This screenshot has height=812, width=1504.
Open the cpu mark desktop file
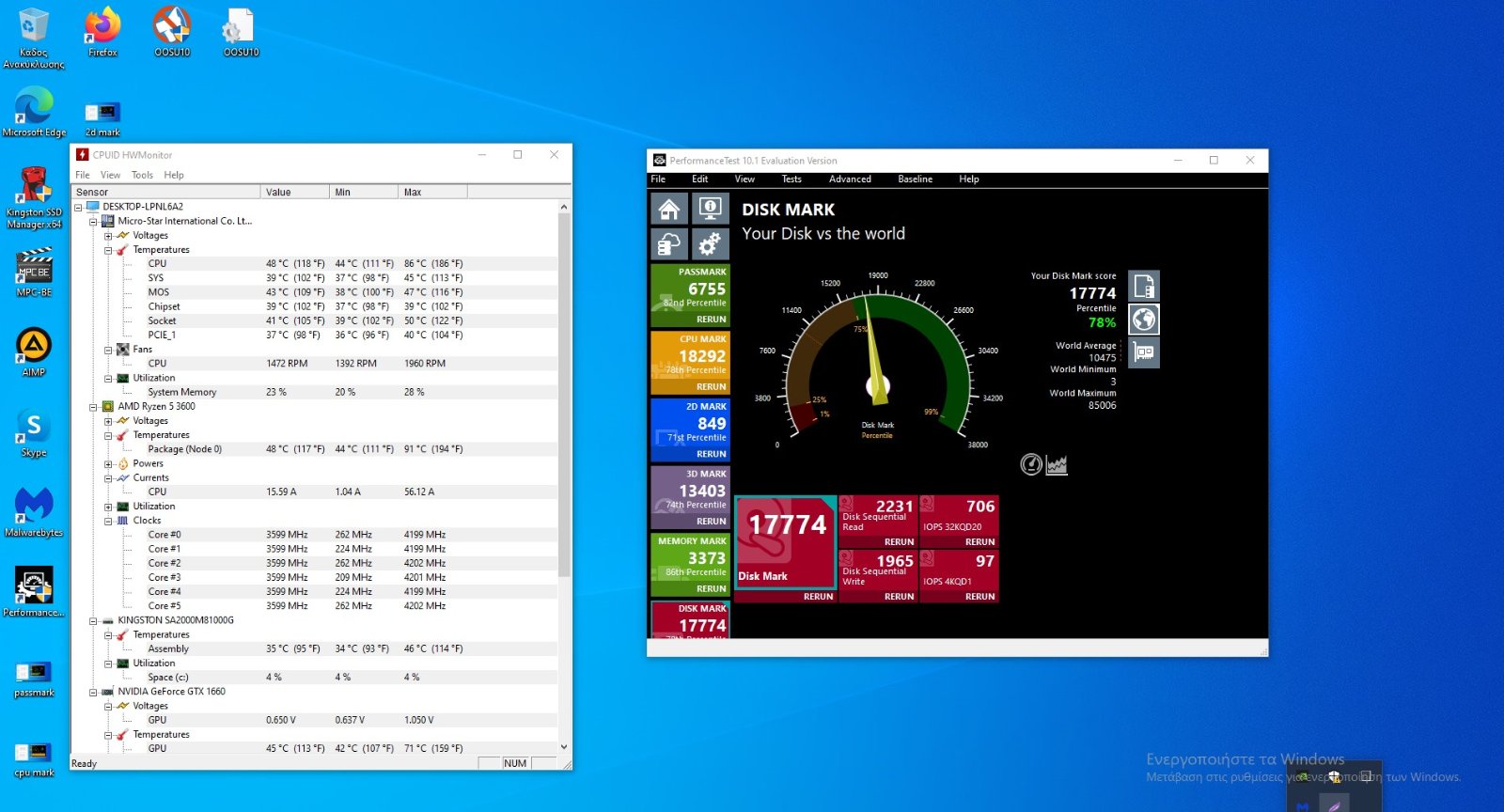click(34, 759)
